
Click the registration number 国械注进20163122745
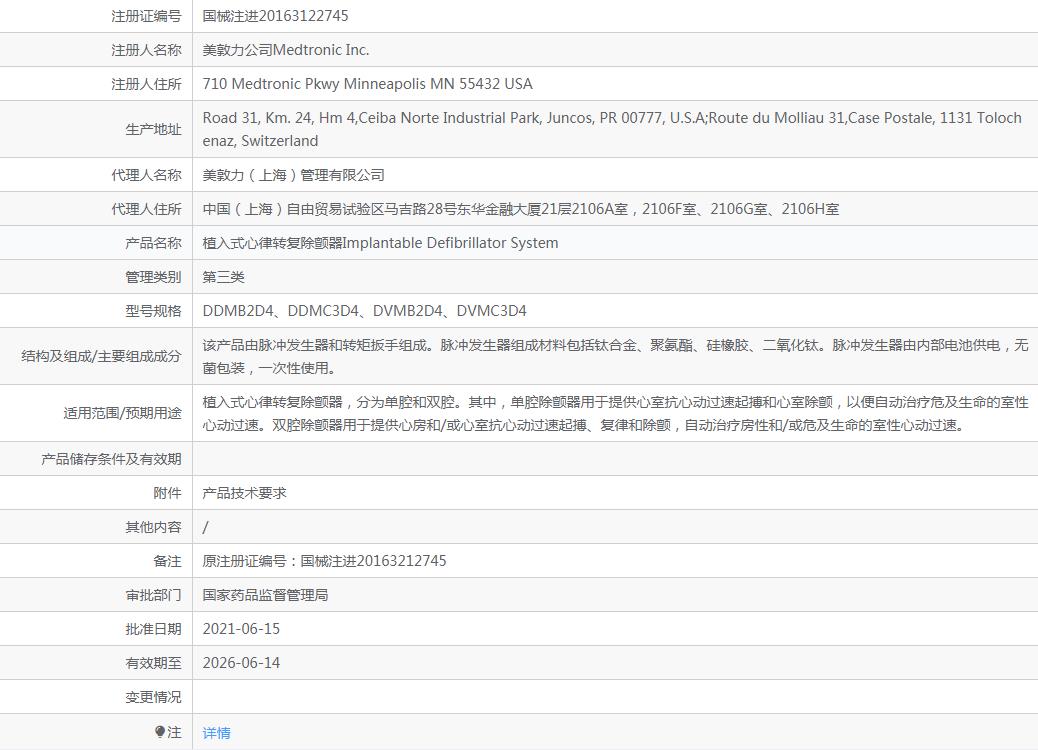tap(275, 16)
